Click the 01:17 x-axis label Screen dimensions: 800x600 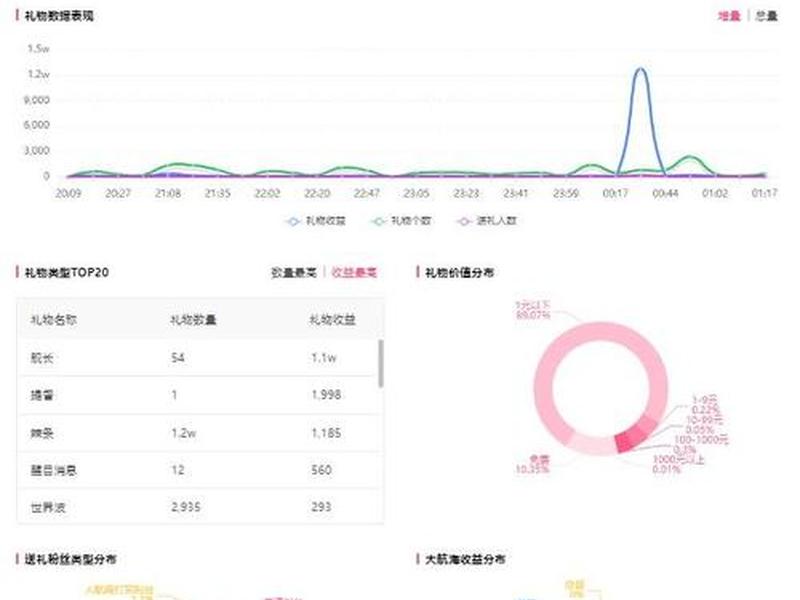click(764, 193)
